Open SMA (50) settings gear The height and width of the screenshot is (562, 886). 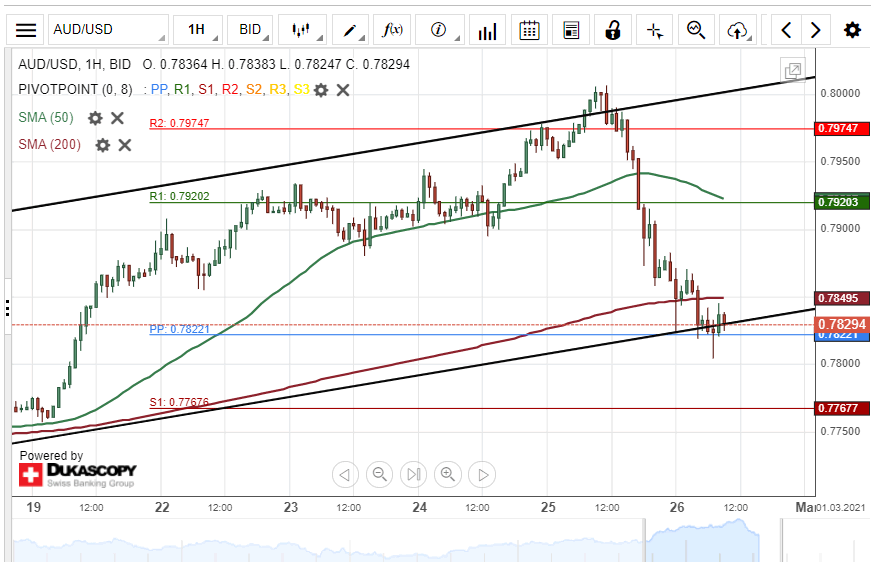click(95, 118)
